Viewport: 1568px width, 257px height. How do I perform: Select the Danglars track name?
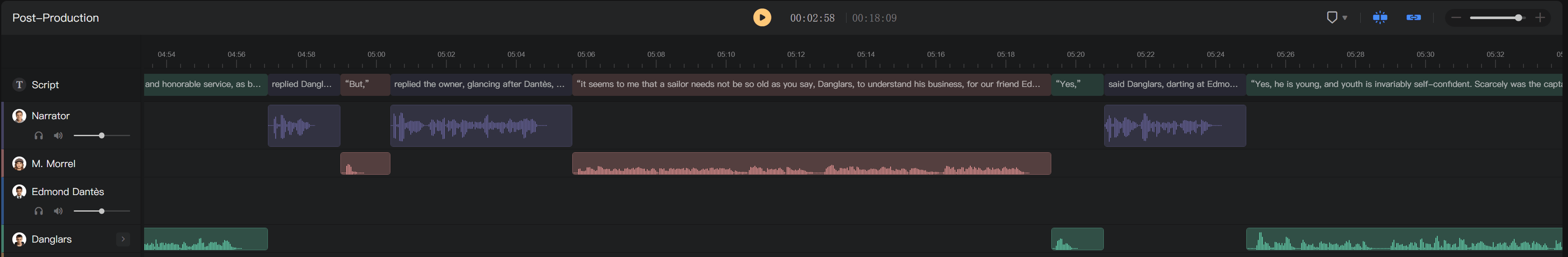click(52, 239)
